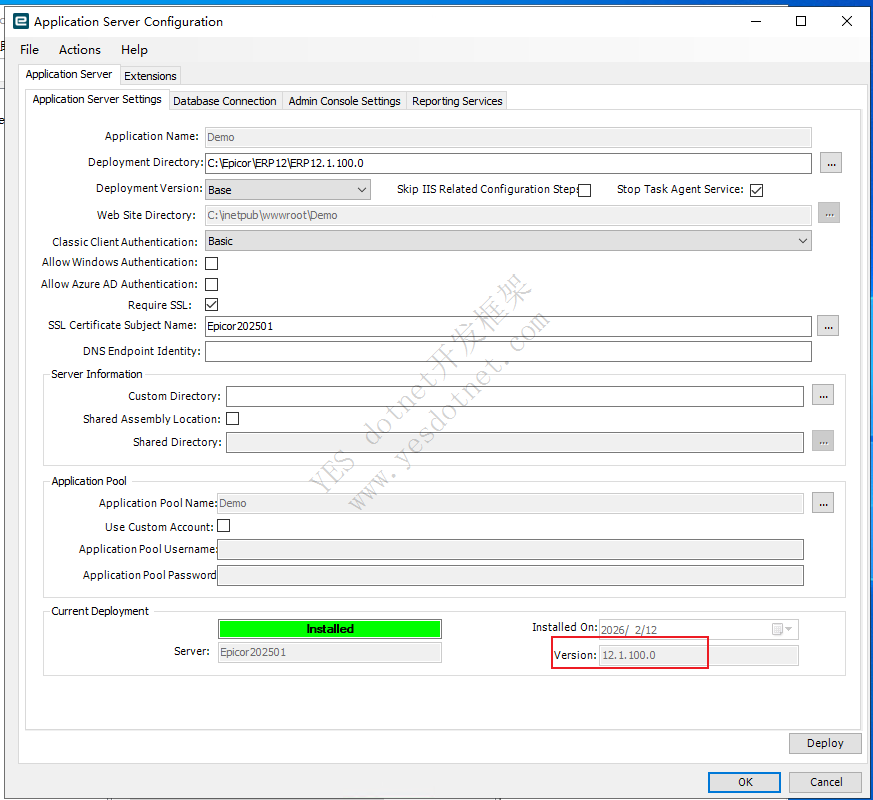The height and width of the screenshot is (800, 873).
Task: Click the DNS Endpoint Identity field
Action: (508, 351)
